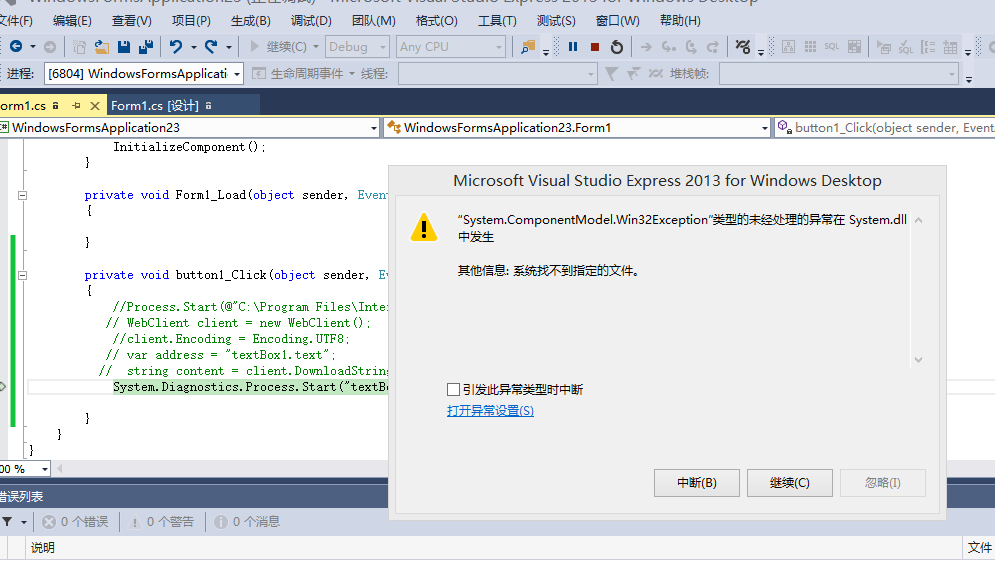Pause debugging with the Break All icon
This screenshot has height=564, width=995.
[x=573, y=46]
